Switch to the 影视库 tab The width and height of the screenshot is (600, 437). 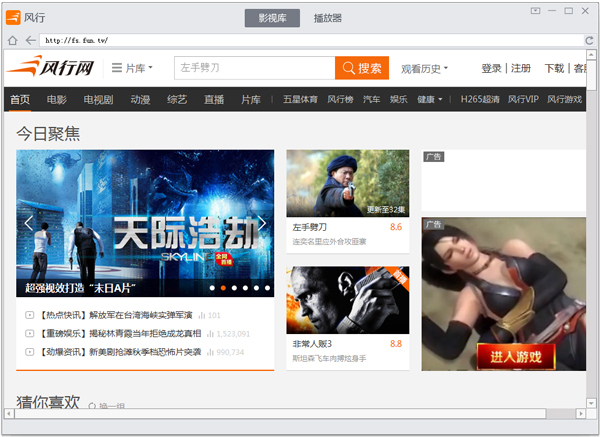272,18
